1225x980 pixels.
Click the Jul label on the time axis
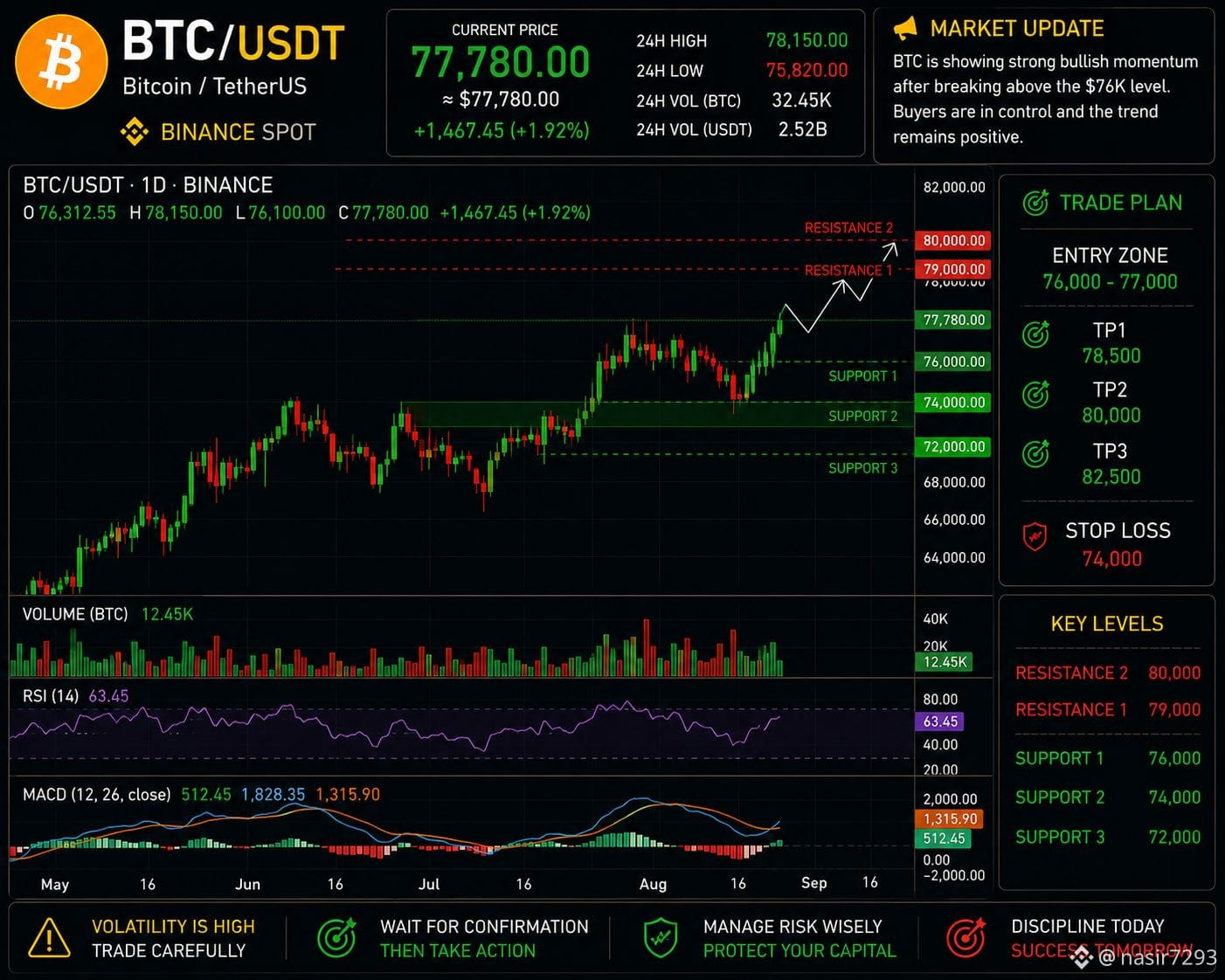pos(429,884)
